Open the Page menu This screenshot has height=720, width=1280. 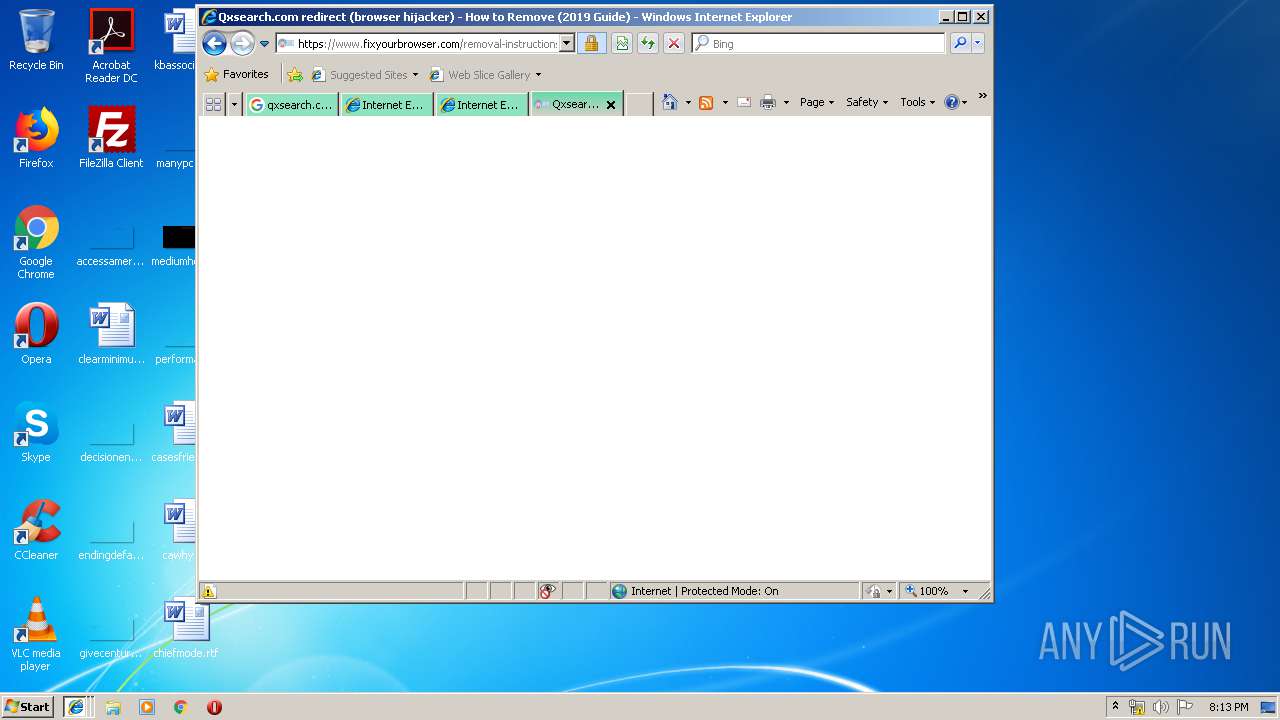click(817, 102)
